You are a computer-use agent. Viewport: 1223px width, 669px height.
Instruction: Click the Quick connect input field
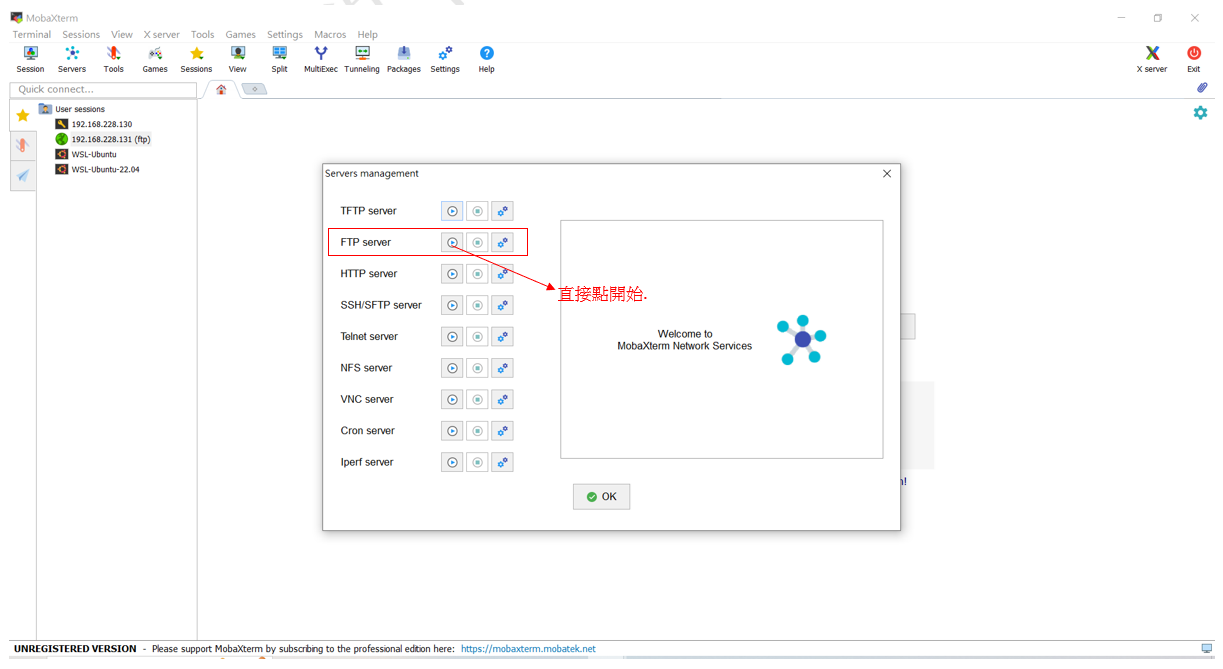103,90
